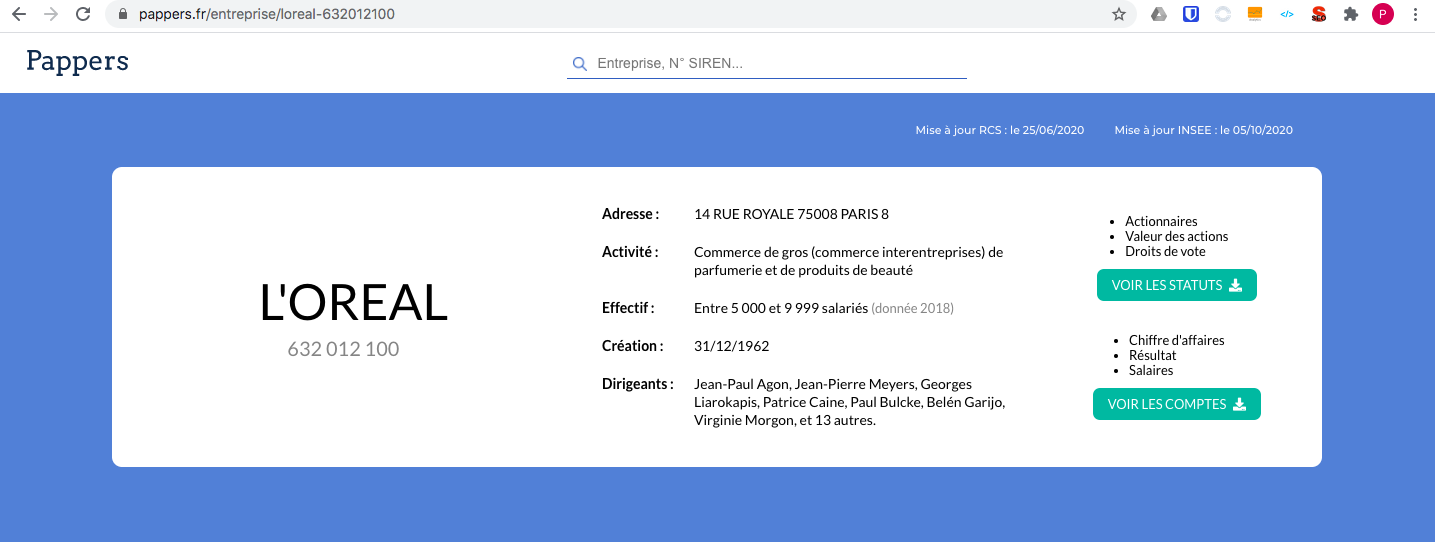Click the Pappers logo
The image size is (1435, 542).
77,61
